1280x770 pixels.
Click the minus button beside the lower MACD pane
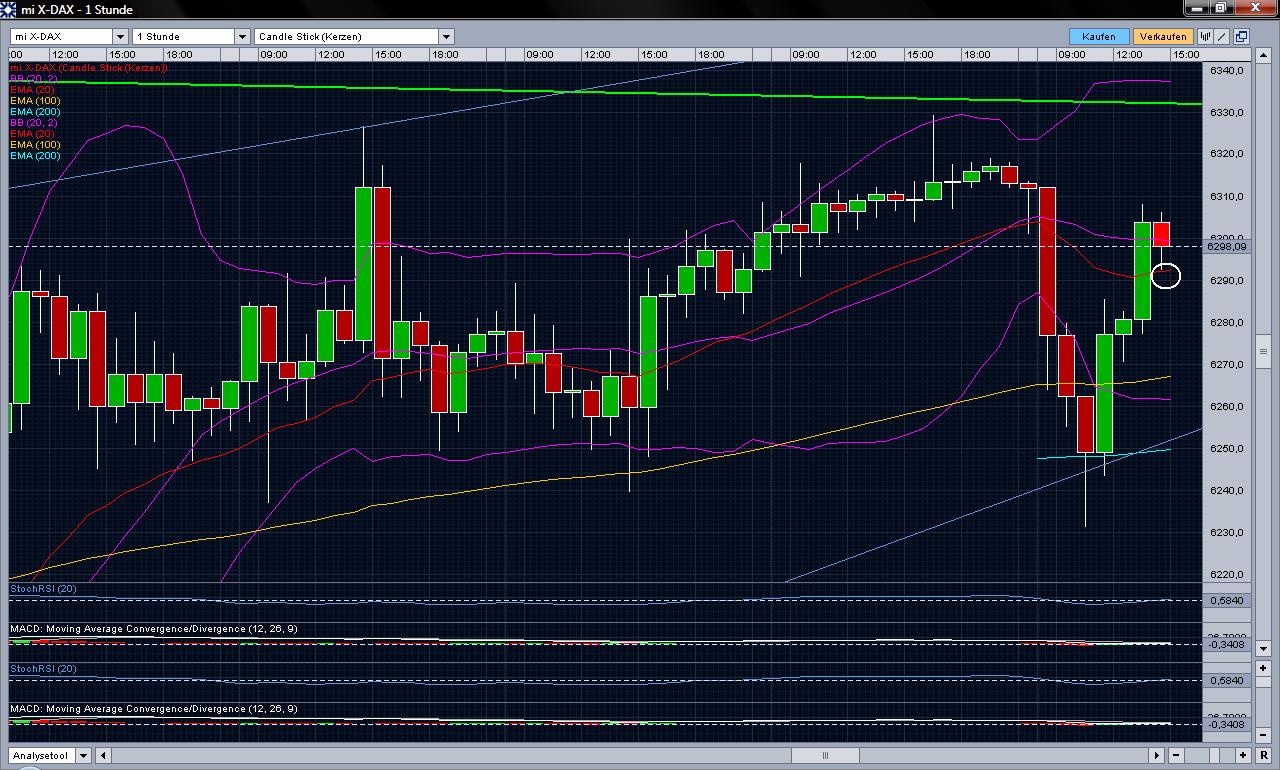1263,735
